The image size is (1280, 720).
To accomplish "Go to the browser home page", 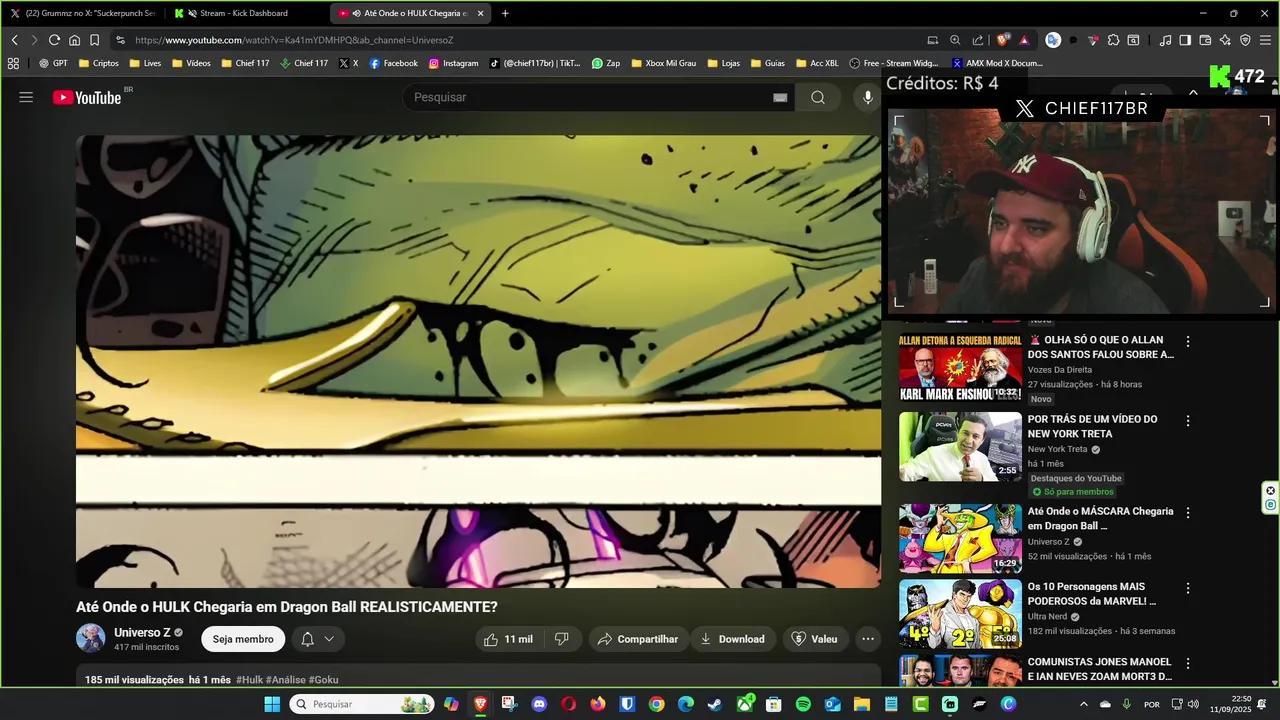I will (x=74, y=40).
